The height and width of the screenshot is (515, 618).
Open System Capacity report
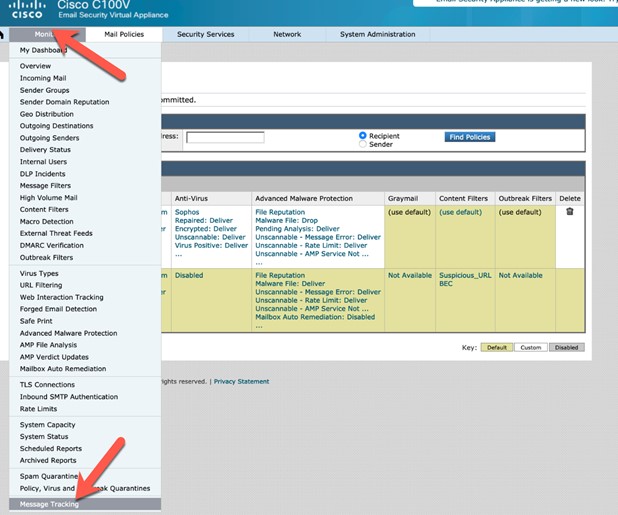point(47,425)
